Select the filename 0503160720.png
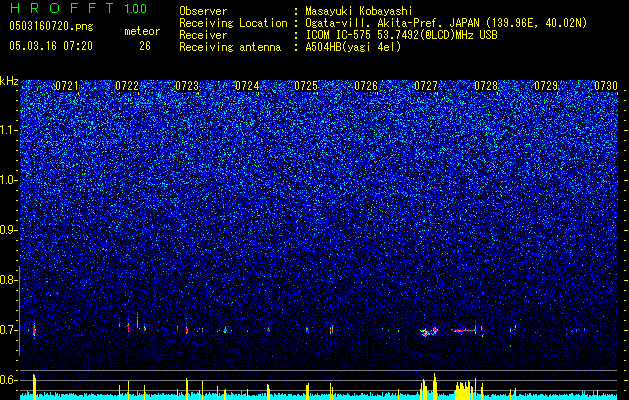Image resolution: width=629 pixels, height=400 pixels. click(x=51, y=26)
